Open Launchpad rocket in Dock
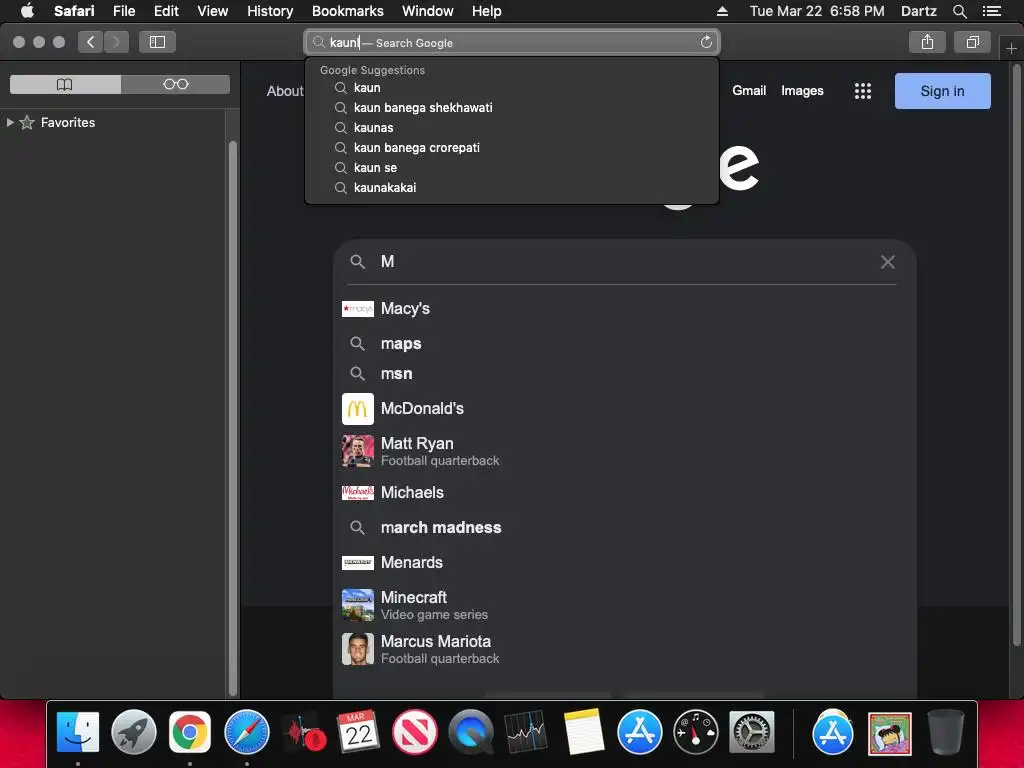Viewport: 1024px width, 768px height. pos(134,732)
